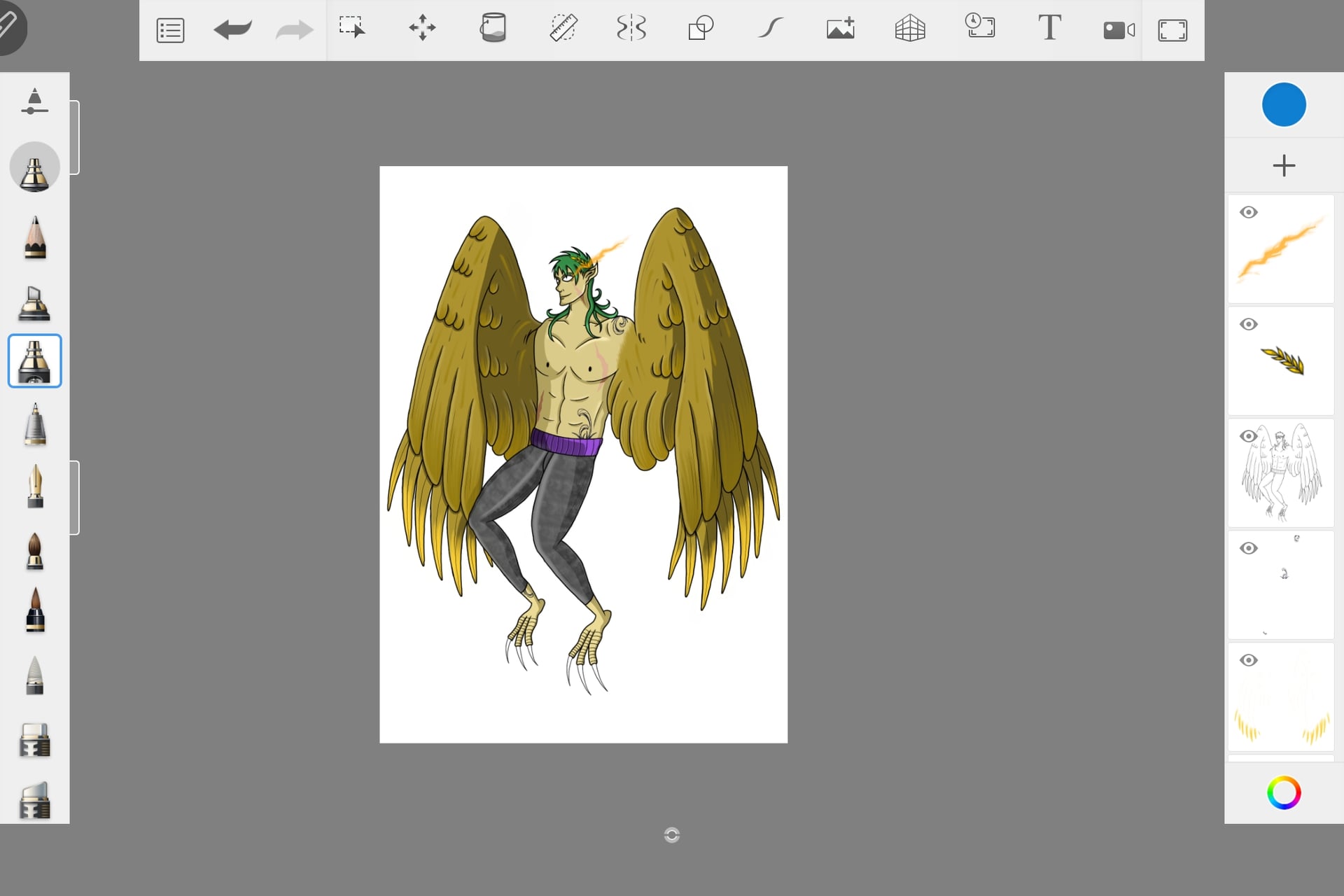Viewport: 1344px width, 896px height.
Task: Select the golden laurel layer thumbnail
Action: click(x=1281, y=361)
